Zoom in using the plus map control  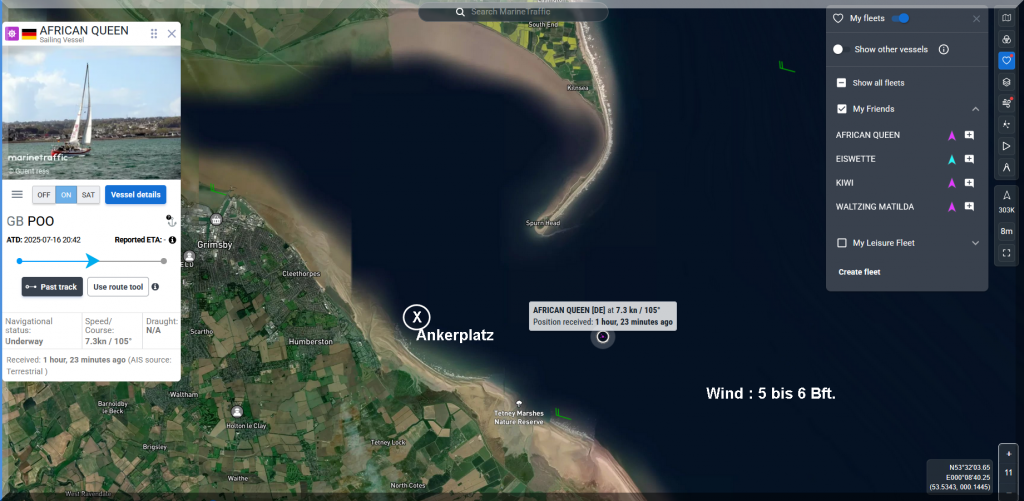point(1008,453)
